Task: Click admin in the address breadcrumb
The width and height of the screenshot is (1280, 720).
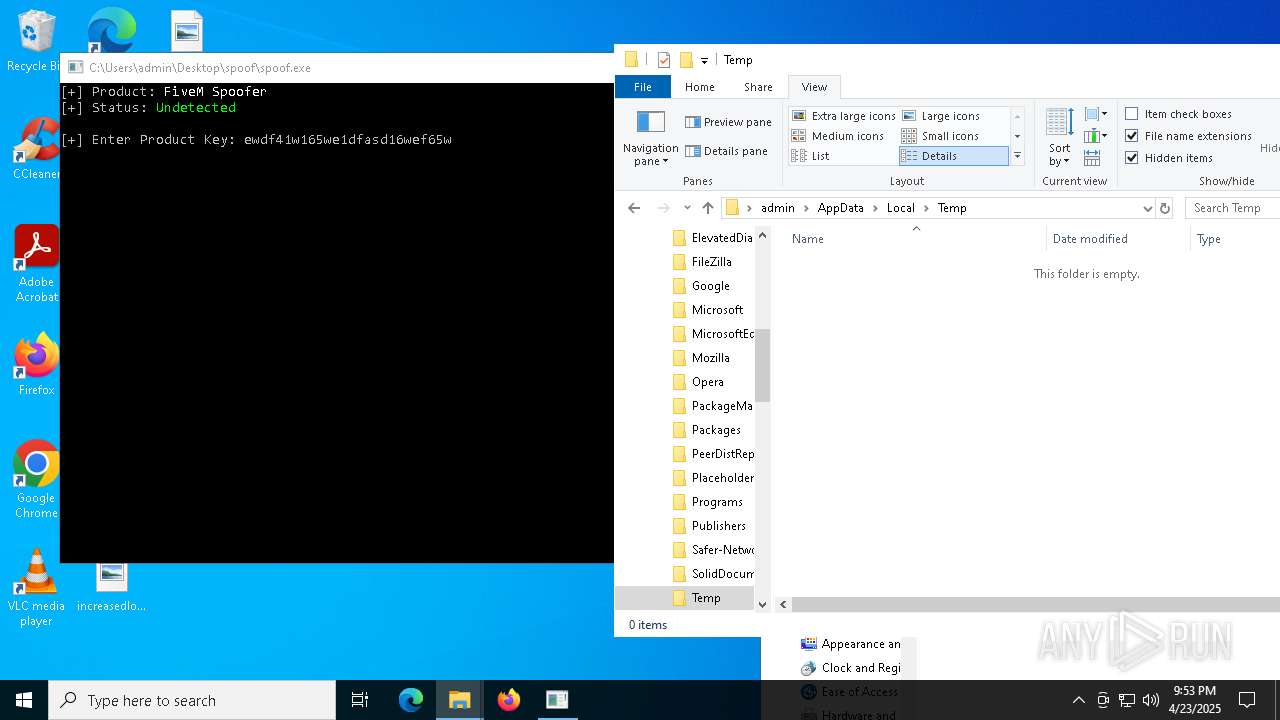Action: [x=778, y=208]
